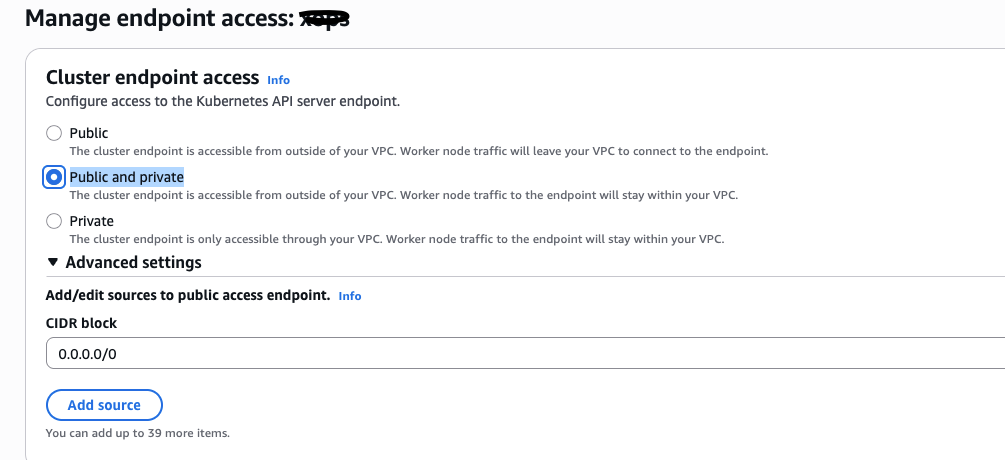Click the highlighted "Public and private" label text

click(x=127, y=177)
